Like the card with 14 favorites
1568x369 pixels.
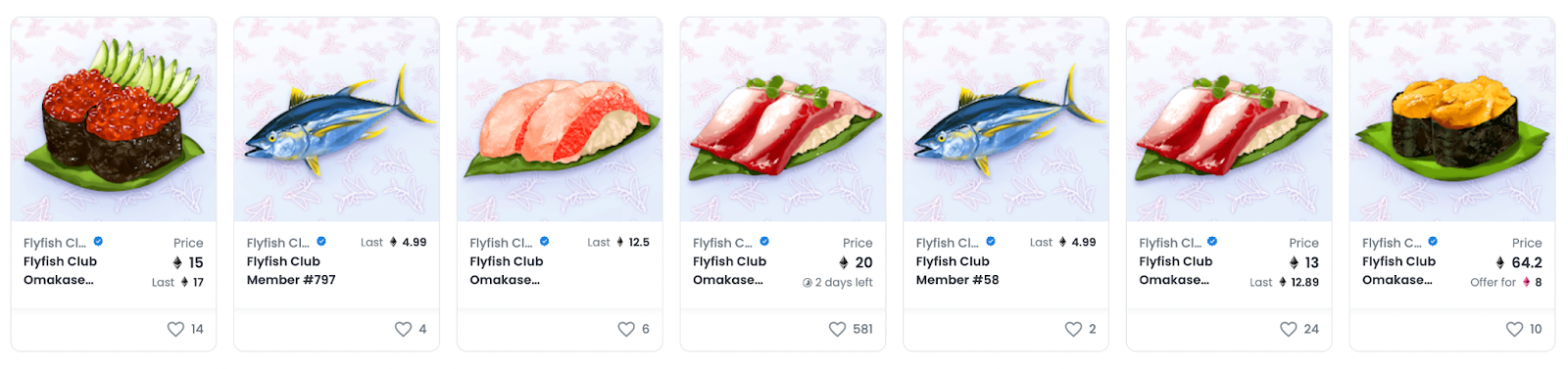click(175, 329)
